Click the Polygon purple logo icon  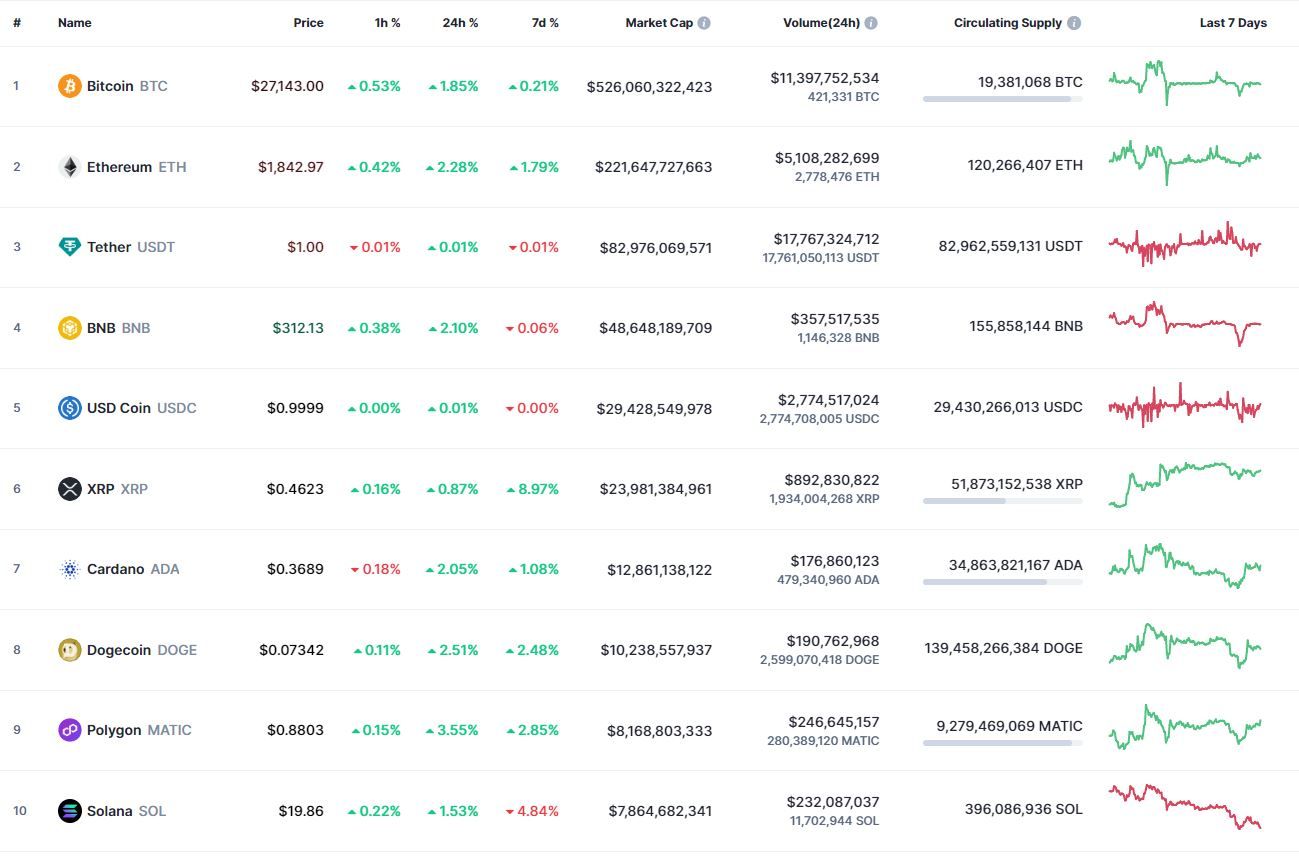[69, 730]
